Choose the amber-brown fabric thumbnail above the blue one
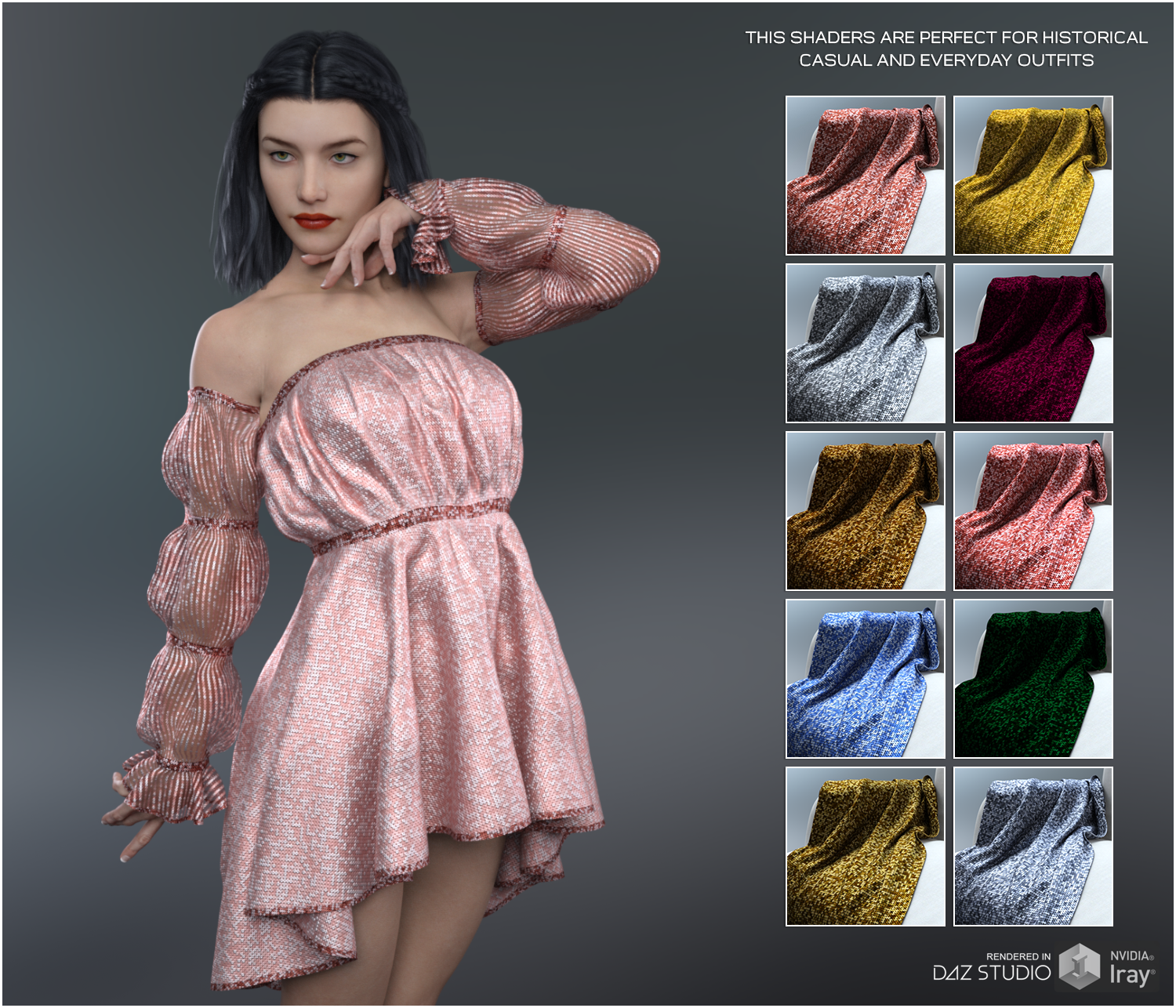The image size is (1176, 1008). click(866, 511)
